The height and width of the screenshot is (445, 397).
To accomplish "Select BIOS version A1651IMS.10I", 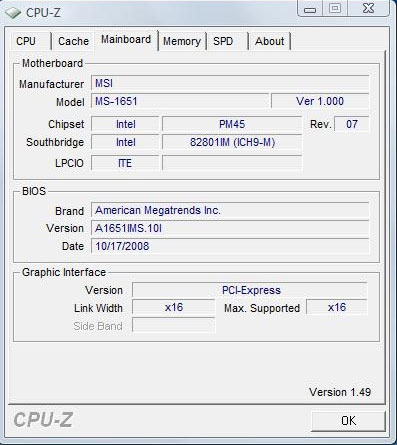I will 230,228.
